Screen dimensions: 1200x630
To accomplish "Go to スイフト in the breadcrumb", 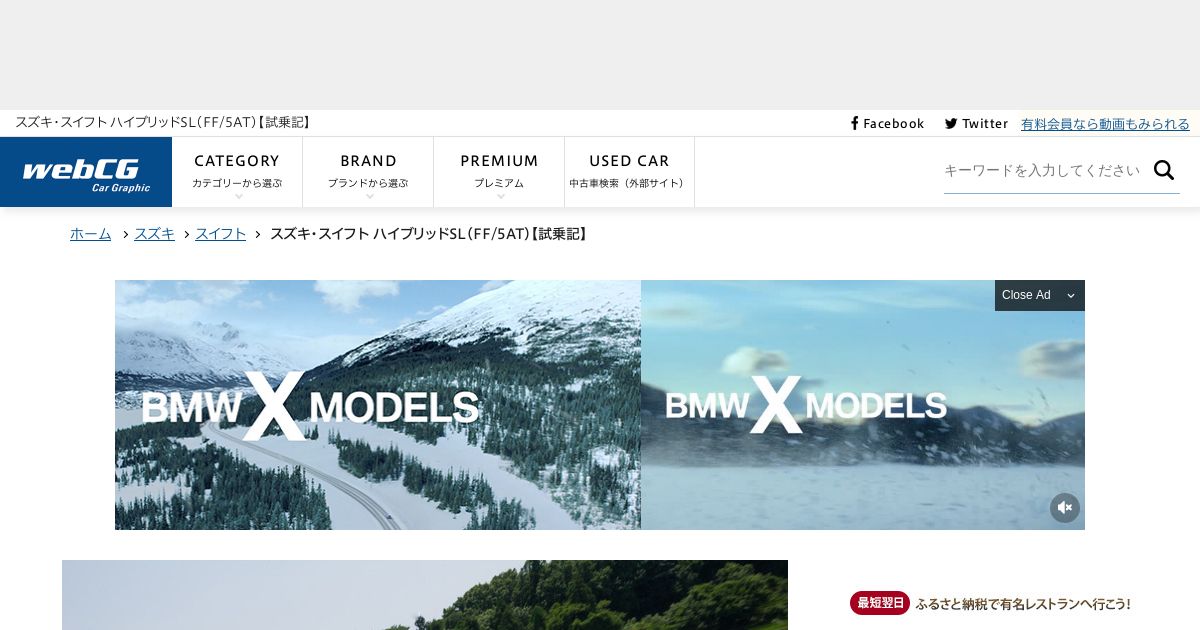I will [x=220, y=234].
